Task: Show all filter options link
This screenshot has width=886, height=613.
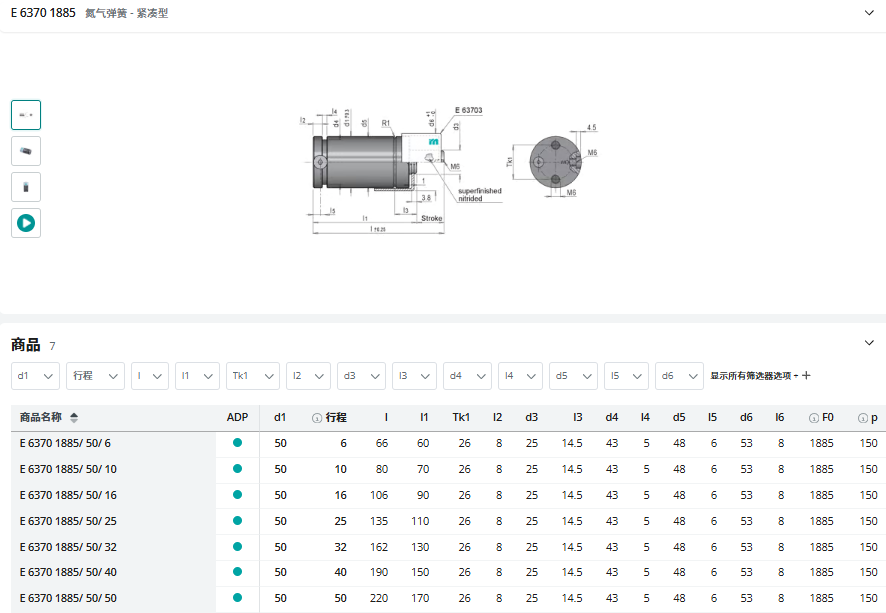Action: (760, 376)
